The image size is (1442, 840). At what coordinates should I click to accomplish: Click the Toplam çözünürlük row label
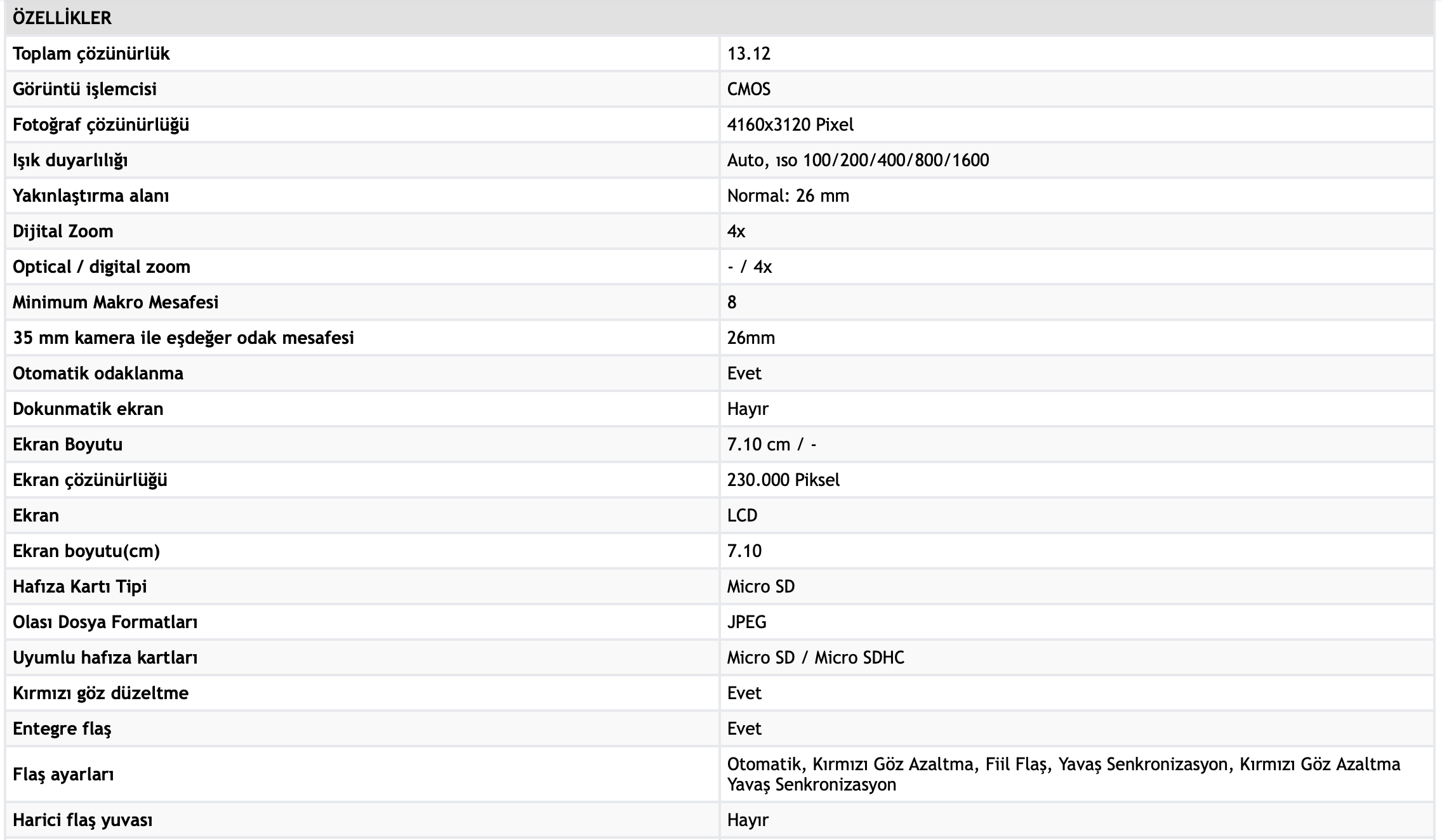tap(91, 54)
